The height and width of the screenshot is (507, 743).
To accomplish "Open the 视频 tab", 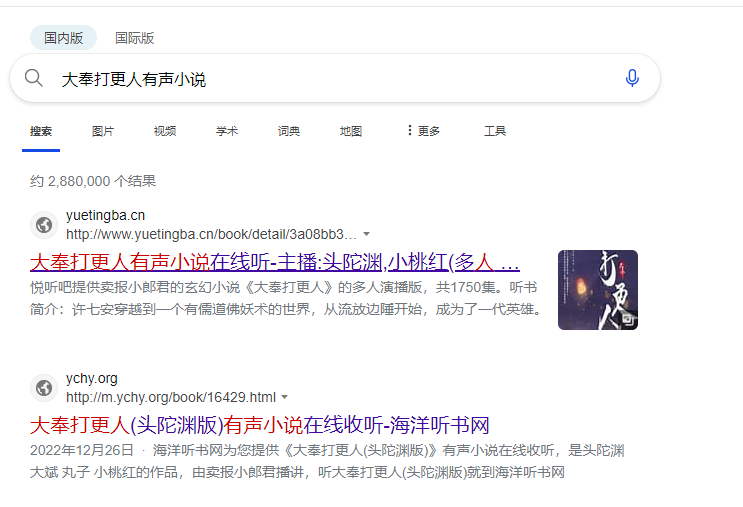I will pyautogui.click(x=165, y=131).
